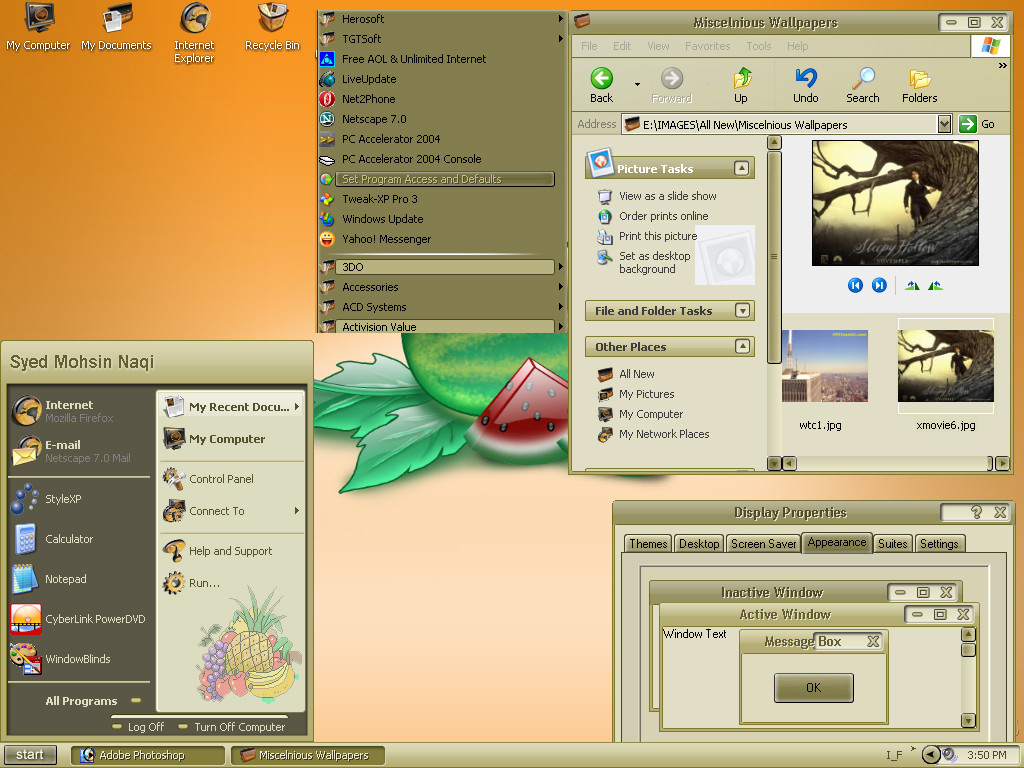
Task: Open the My Computer desktop icon
Action: tap(38, 27)
